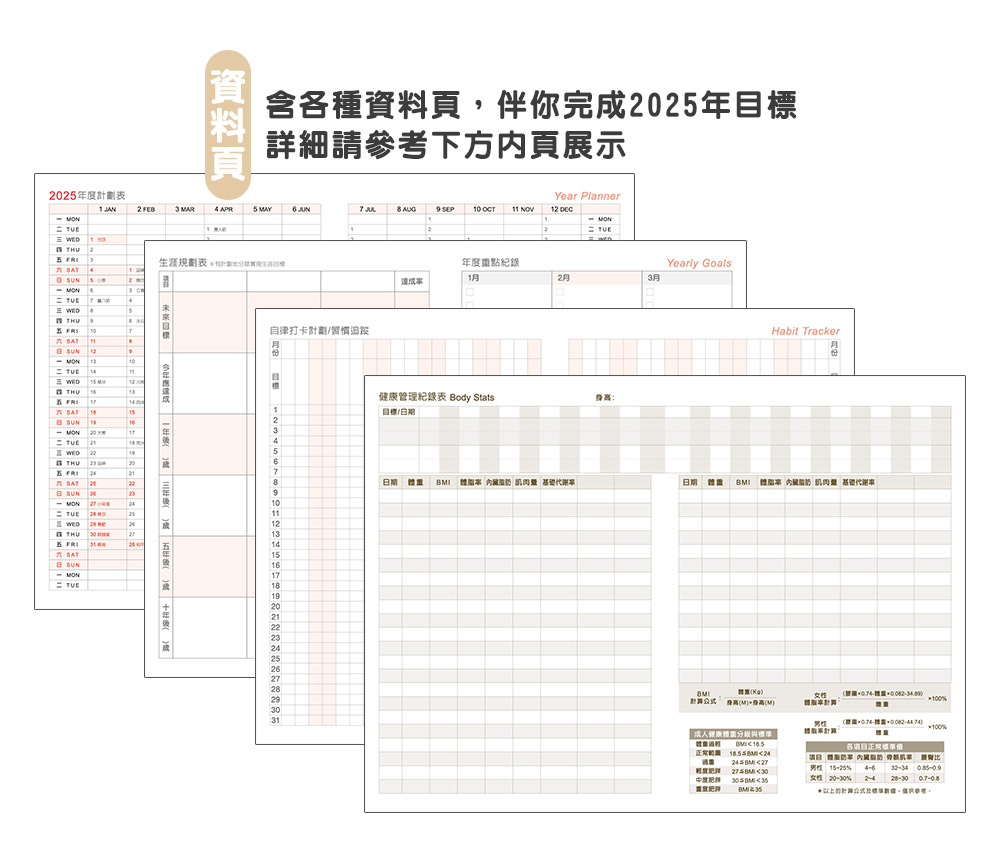This screenshot has width=1000, height=850.
Task: Select the 2025年度計劃表 page title
Action: point(87,196)
